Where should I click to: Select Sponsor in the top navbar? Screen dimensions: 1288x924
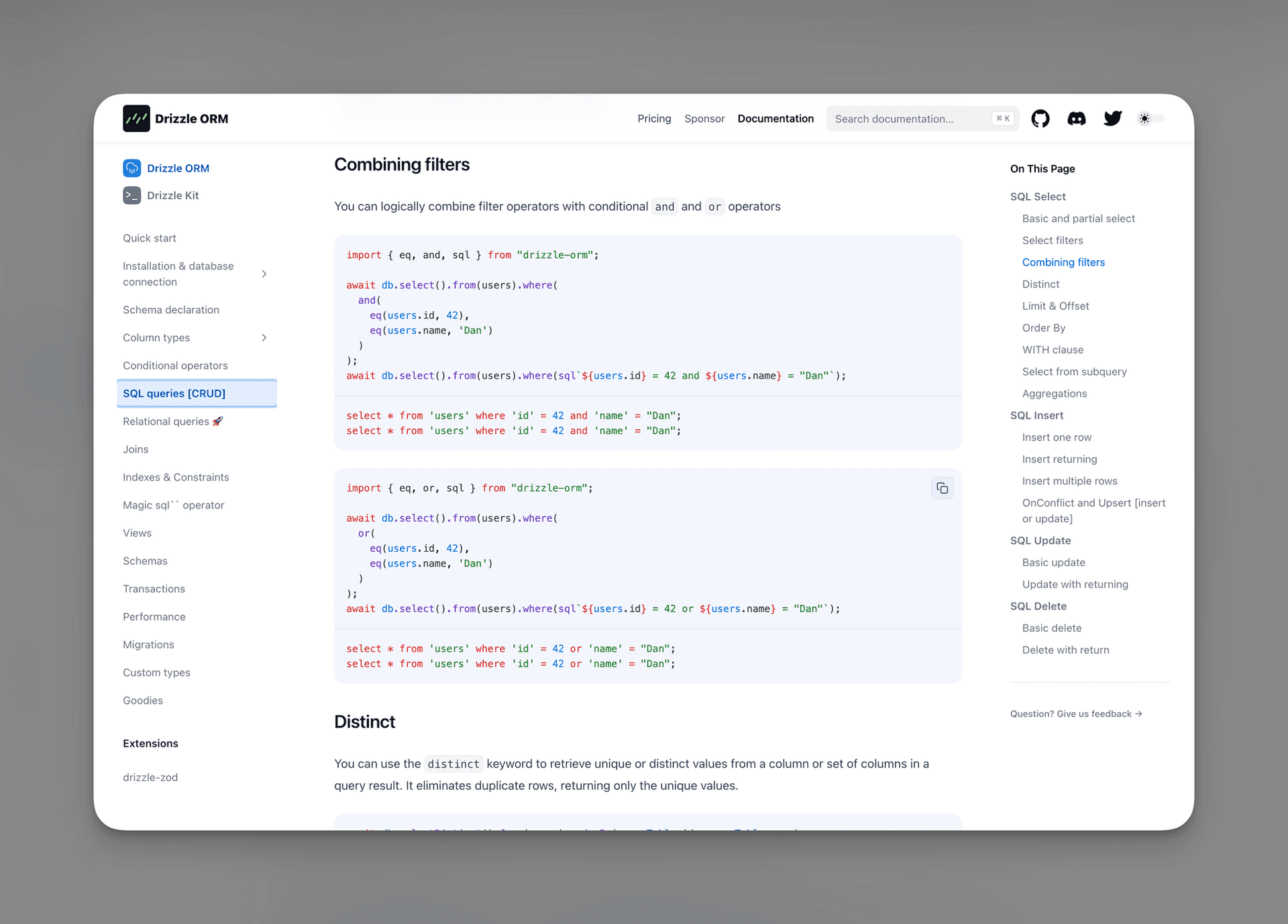(704, 118)
